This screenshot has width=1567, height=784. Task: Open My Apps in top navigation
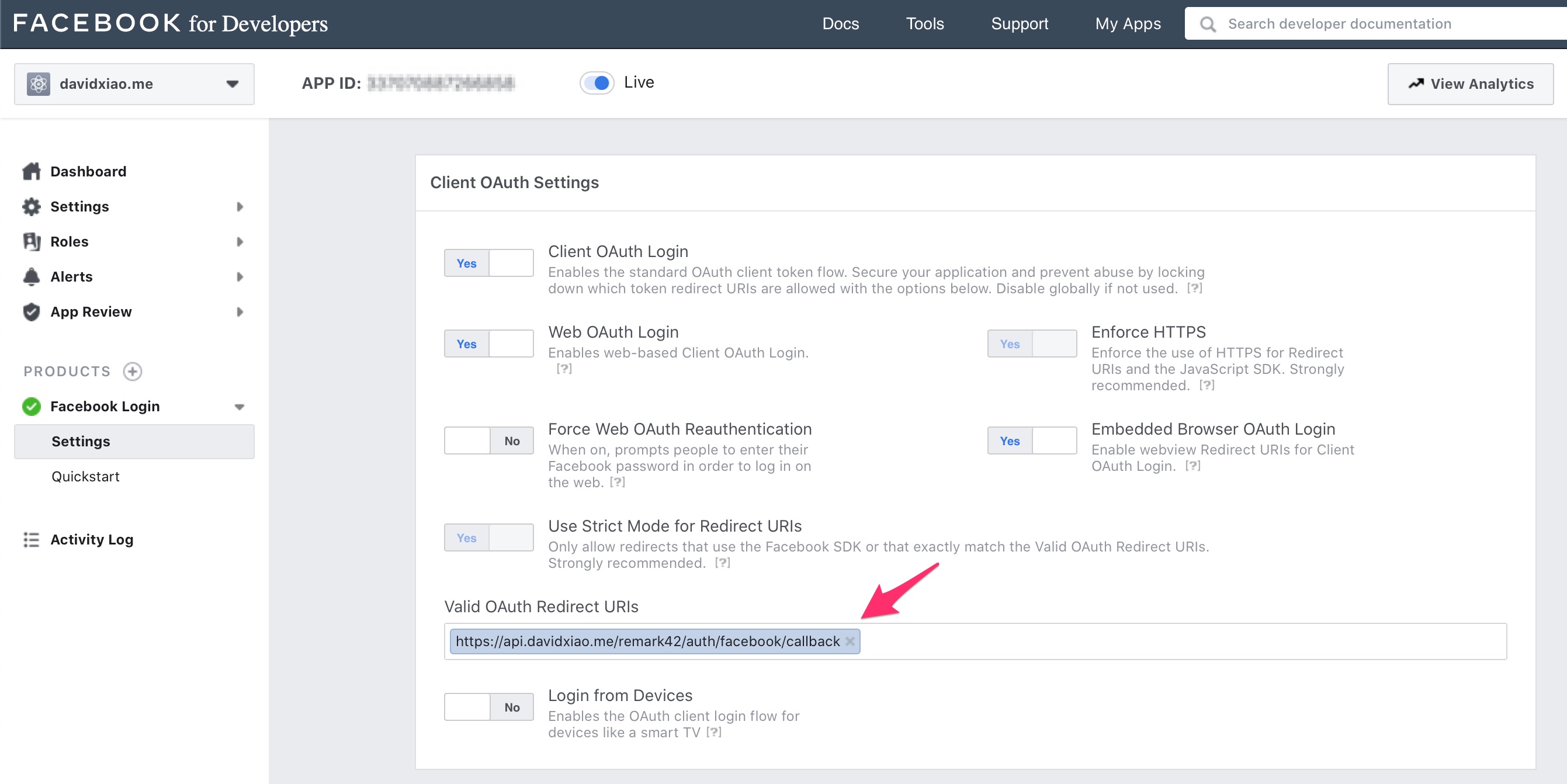pos(1128,24)
